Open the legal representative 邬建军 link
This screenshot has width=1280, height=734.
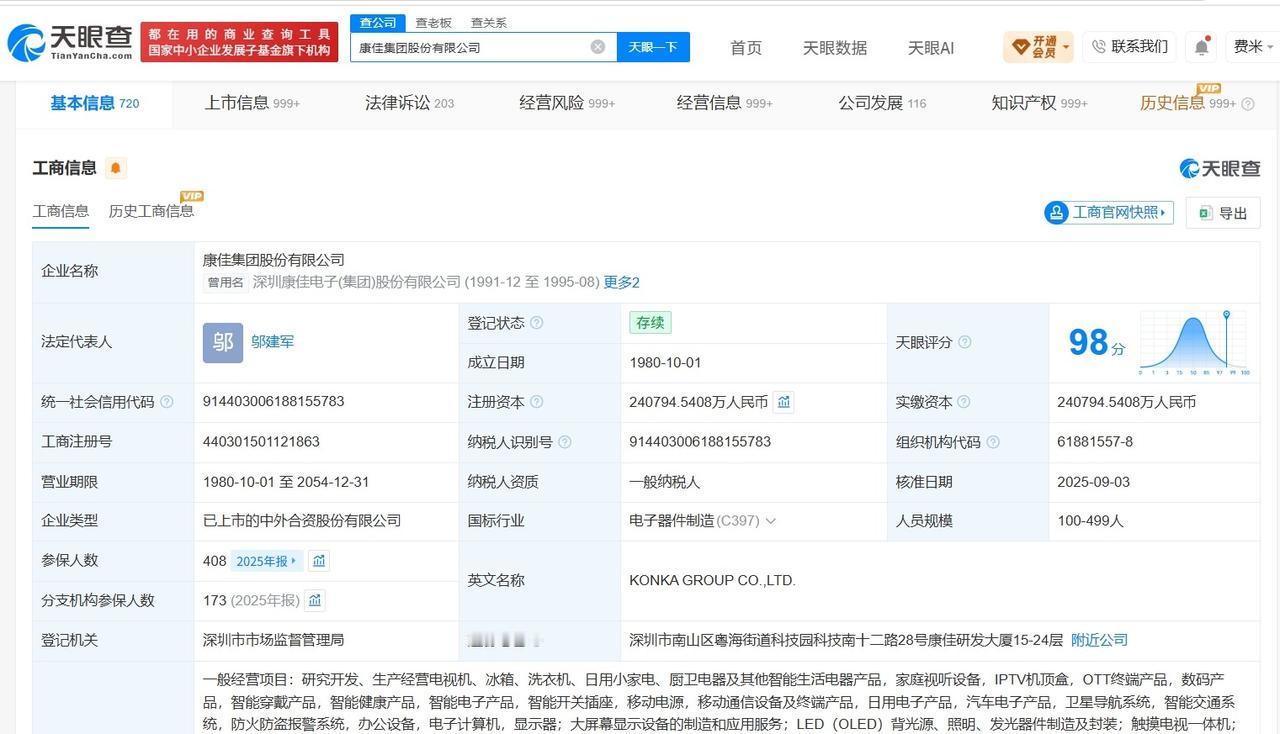pyautogui.click(x=272, y=342)
